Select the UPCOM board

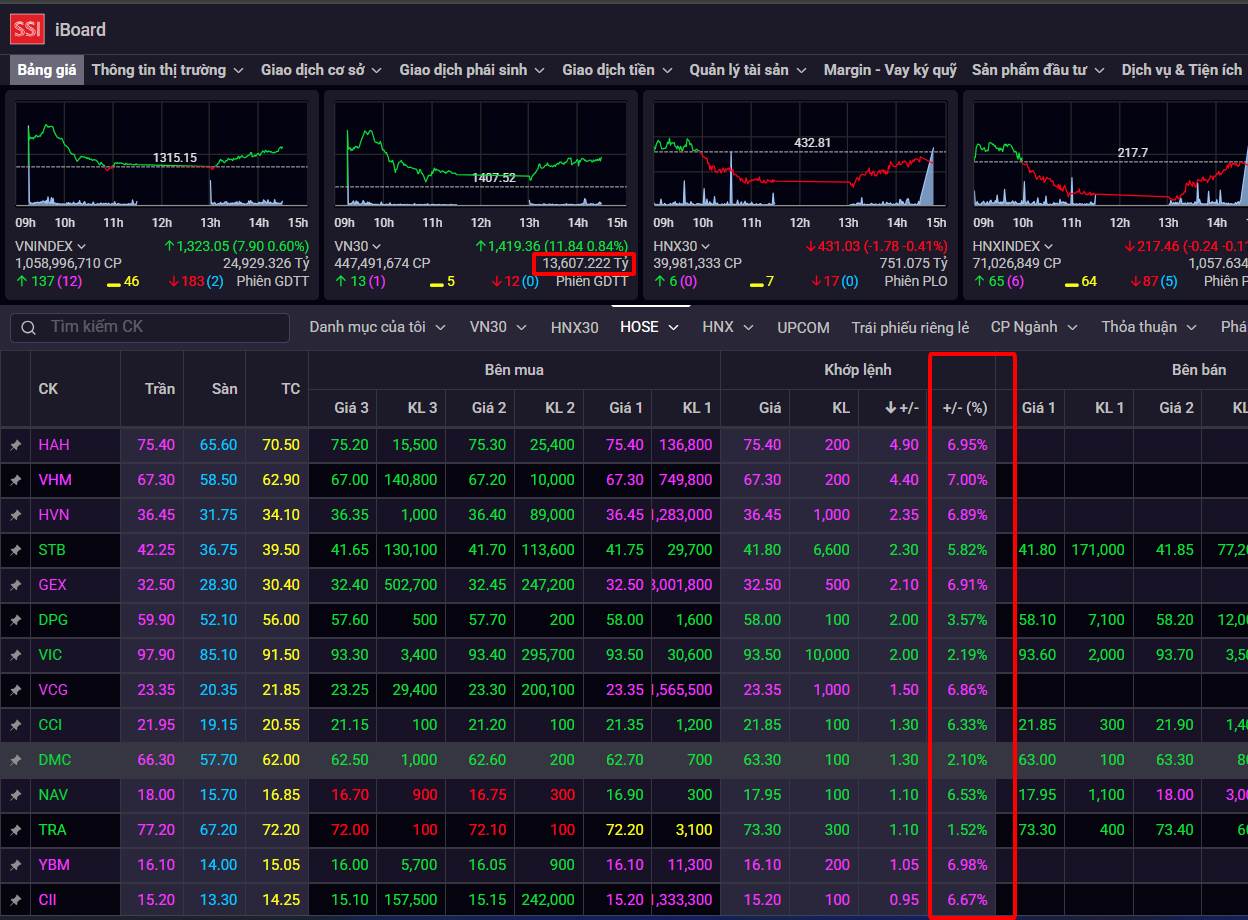tap(803, 327)
